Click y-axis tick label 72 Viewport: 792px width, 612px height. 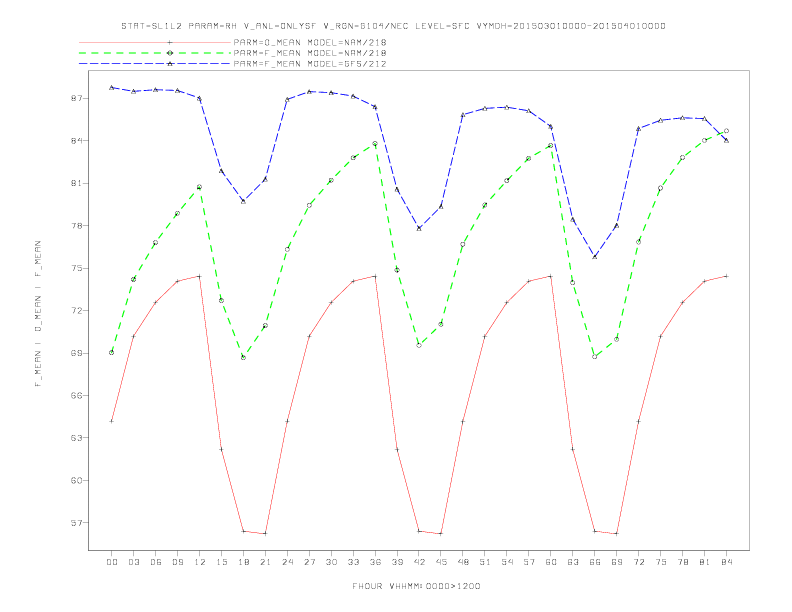click(76, 311)
